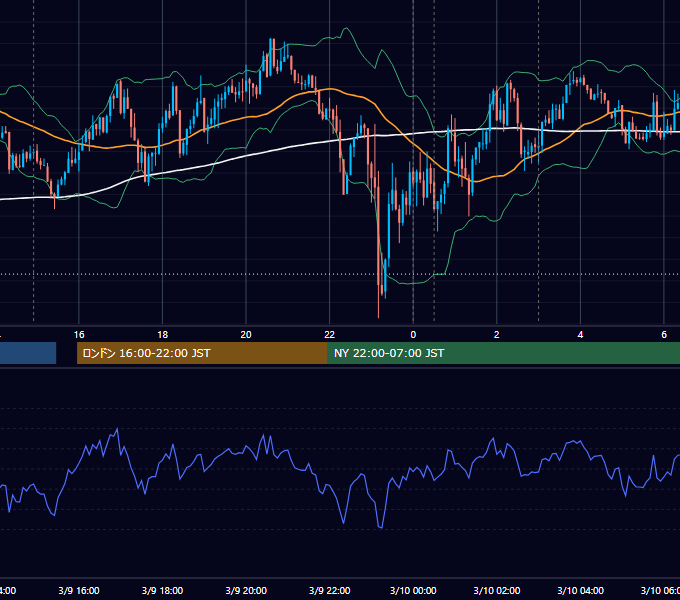The width and height of the screenshot is (680, 600).
Task: Click the 3/9 16:00 label on indicator axis
Action: coord(79,590)
